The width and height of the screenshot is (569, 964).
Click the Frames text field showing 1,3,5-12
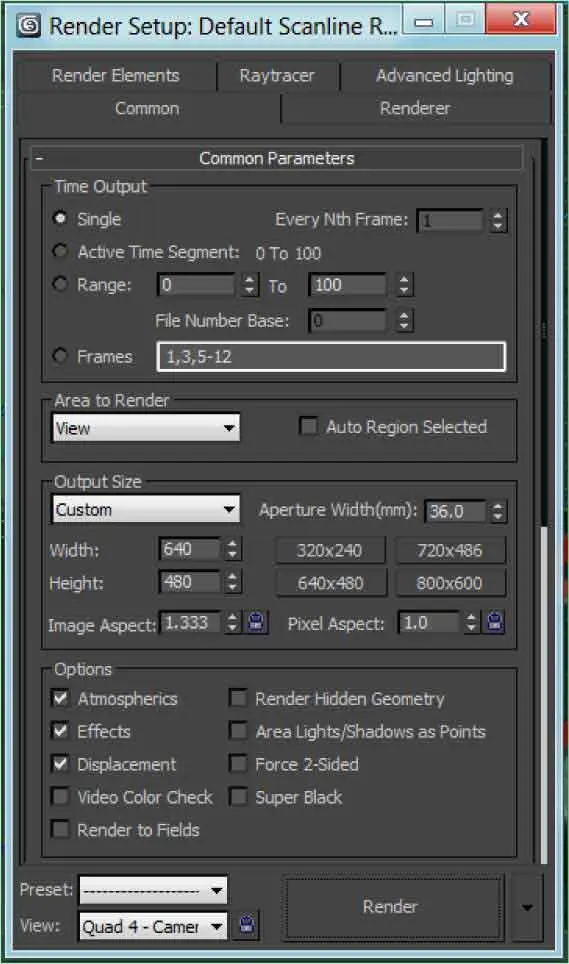click(331, 357)
